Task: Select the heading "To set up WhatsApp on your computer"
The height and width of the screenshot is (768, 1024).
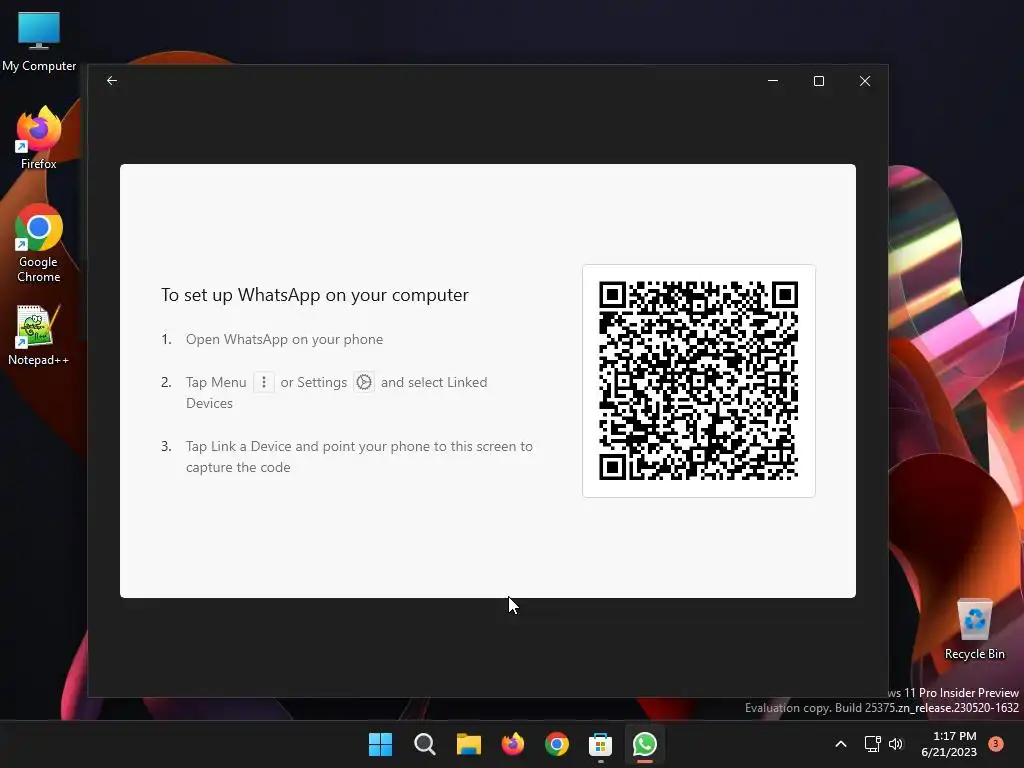Action: tap(315, 295)
